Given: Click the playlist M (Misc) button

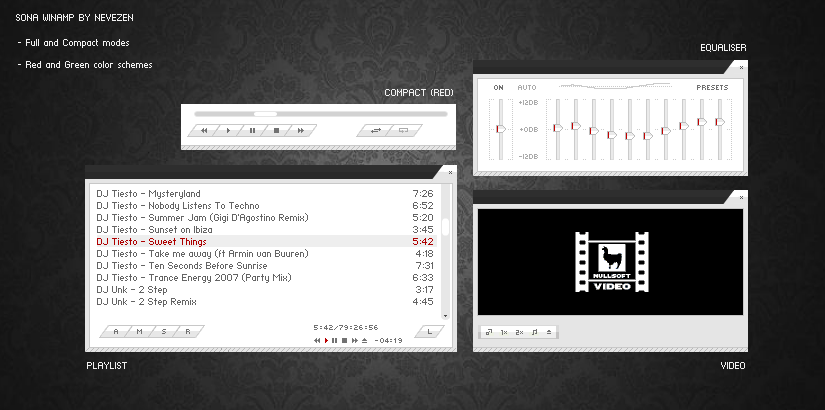Looking at the screenshot, I should pyautogui.click(x=139, y=332).
